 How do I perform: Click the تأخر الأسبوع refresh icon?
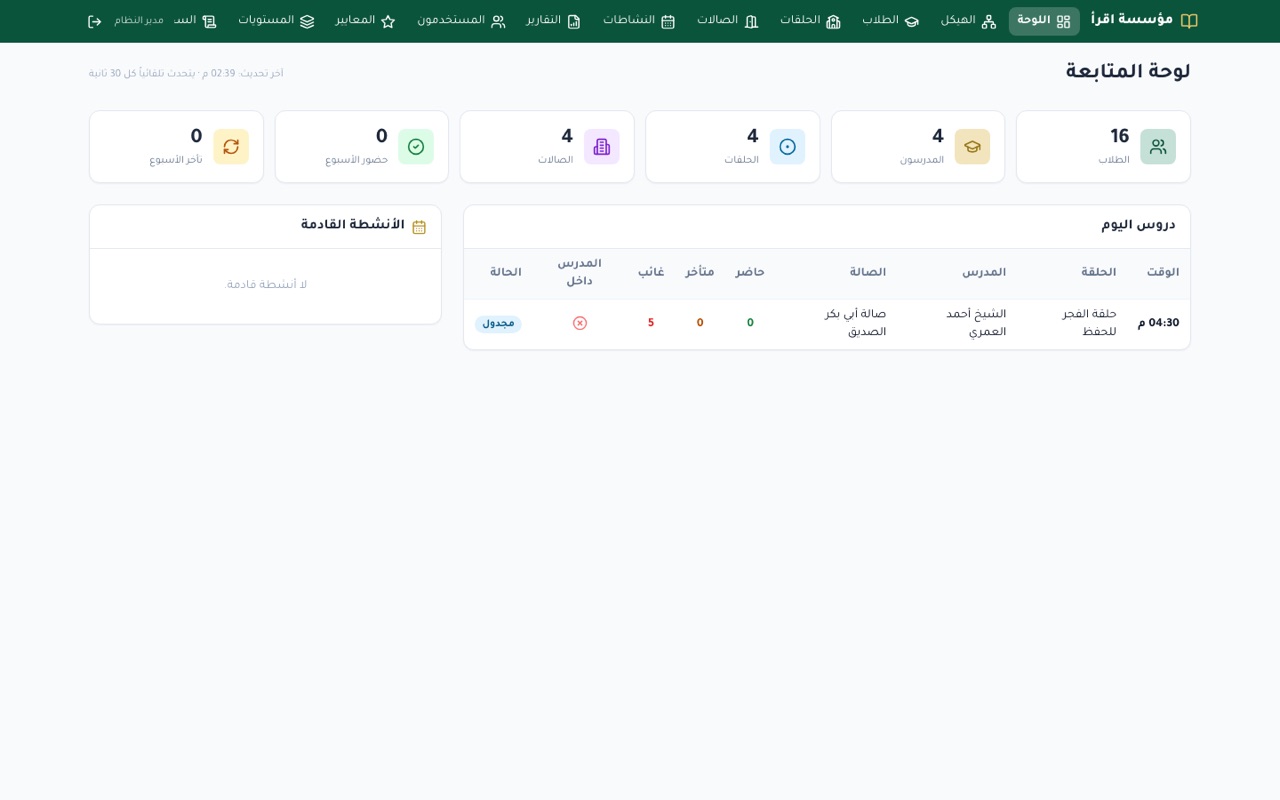click(231, 147)
